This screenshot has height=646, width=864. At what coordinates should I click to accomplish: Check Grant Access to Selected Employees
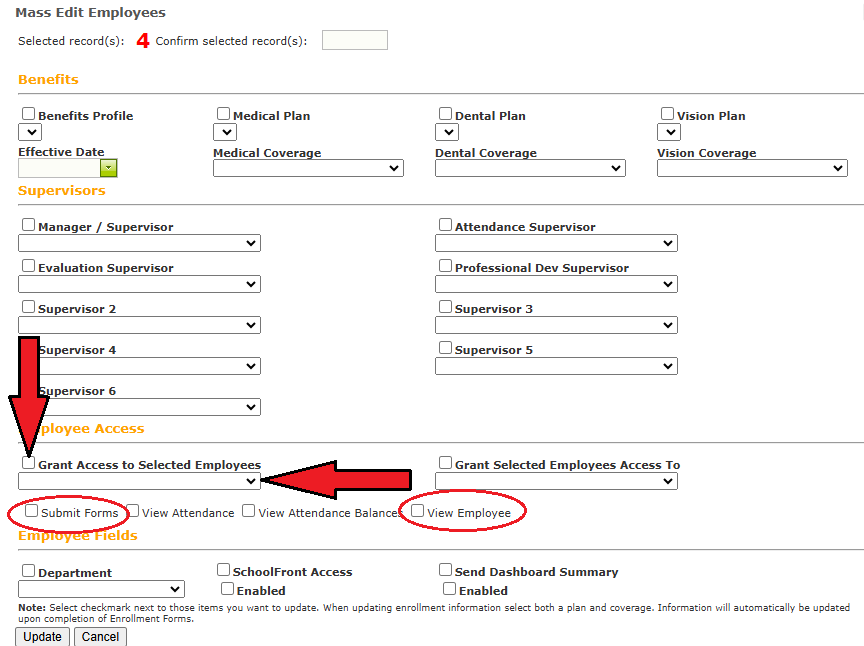pyautogui.click(x=29, y=463)
